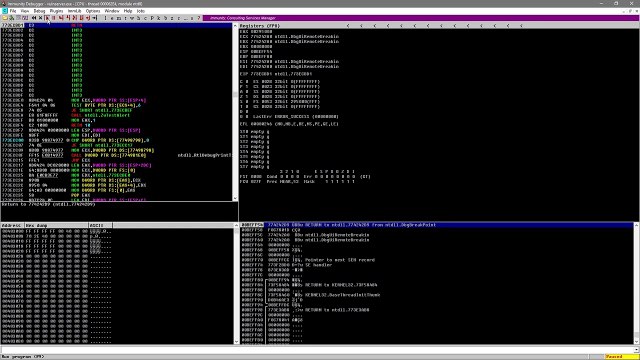Show Threads window via t button
This screenshot has width=640, height=360.
(x=125, y=18)
